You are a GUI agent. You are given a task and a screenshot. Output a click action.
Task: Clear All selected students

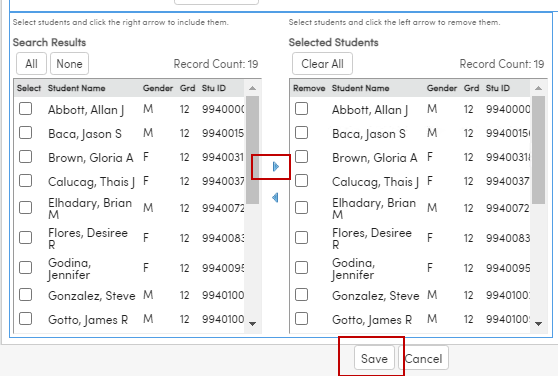coord(322,64)
